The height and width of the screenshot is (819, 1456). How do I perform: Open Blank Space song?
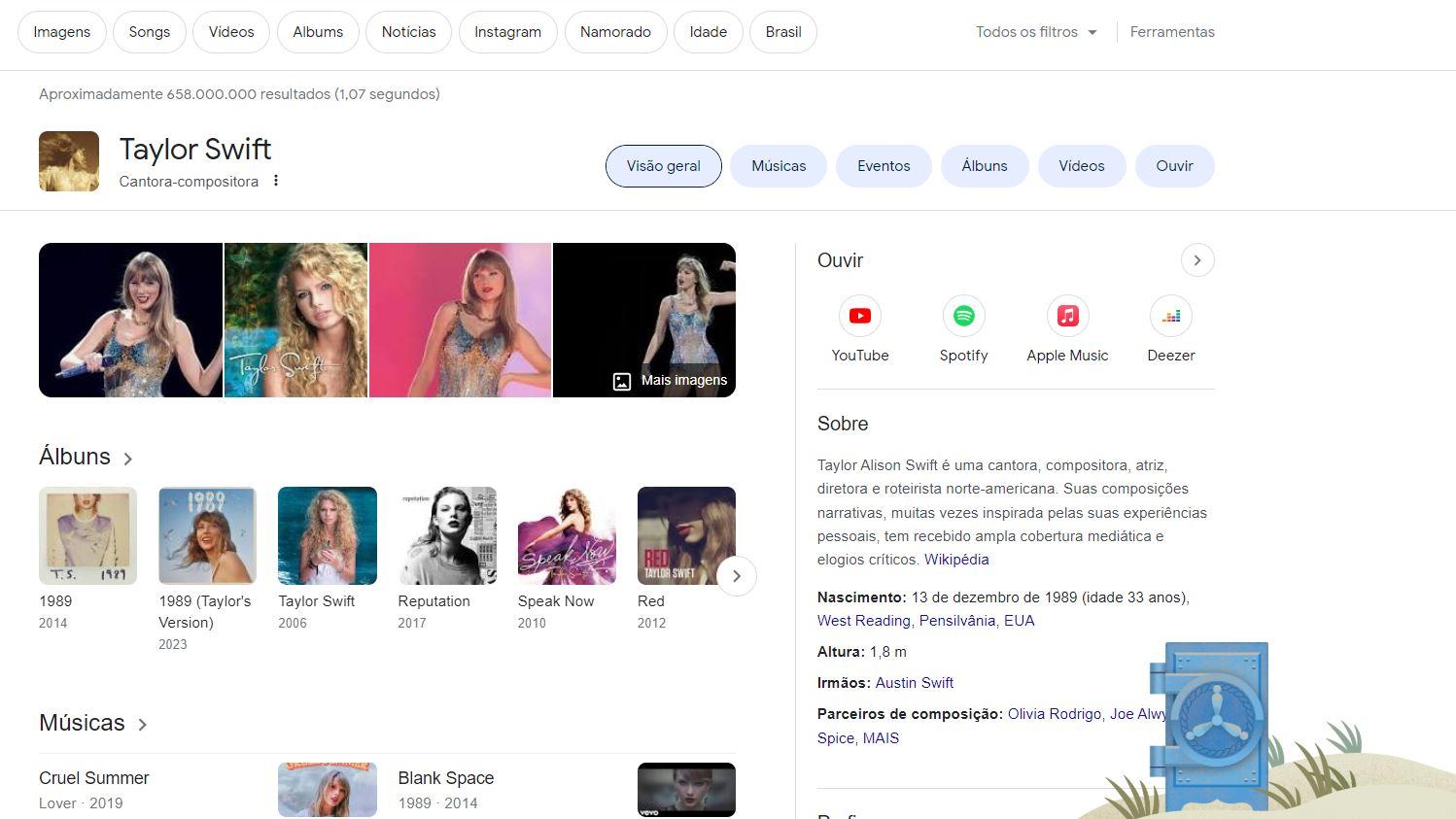[x=446, y=778]
